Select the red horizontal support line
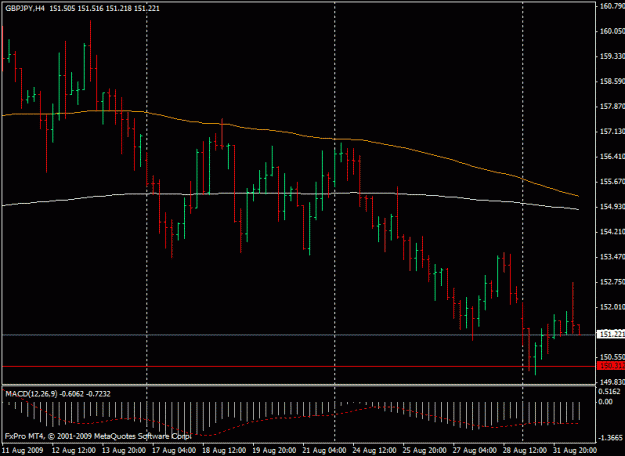625x456 pixels. click(x=299, y=366)
